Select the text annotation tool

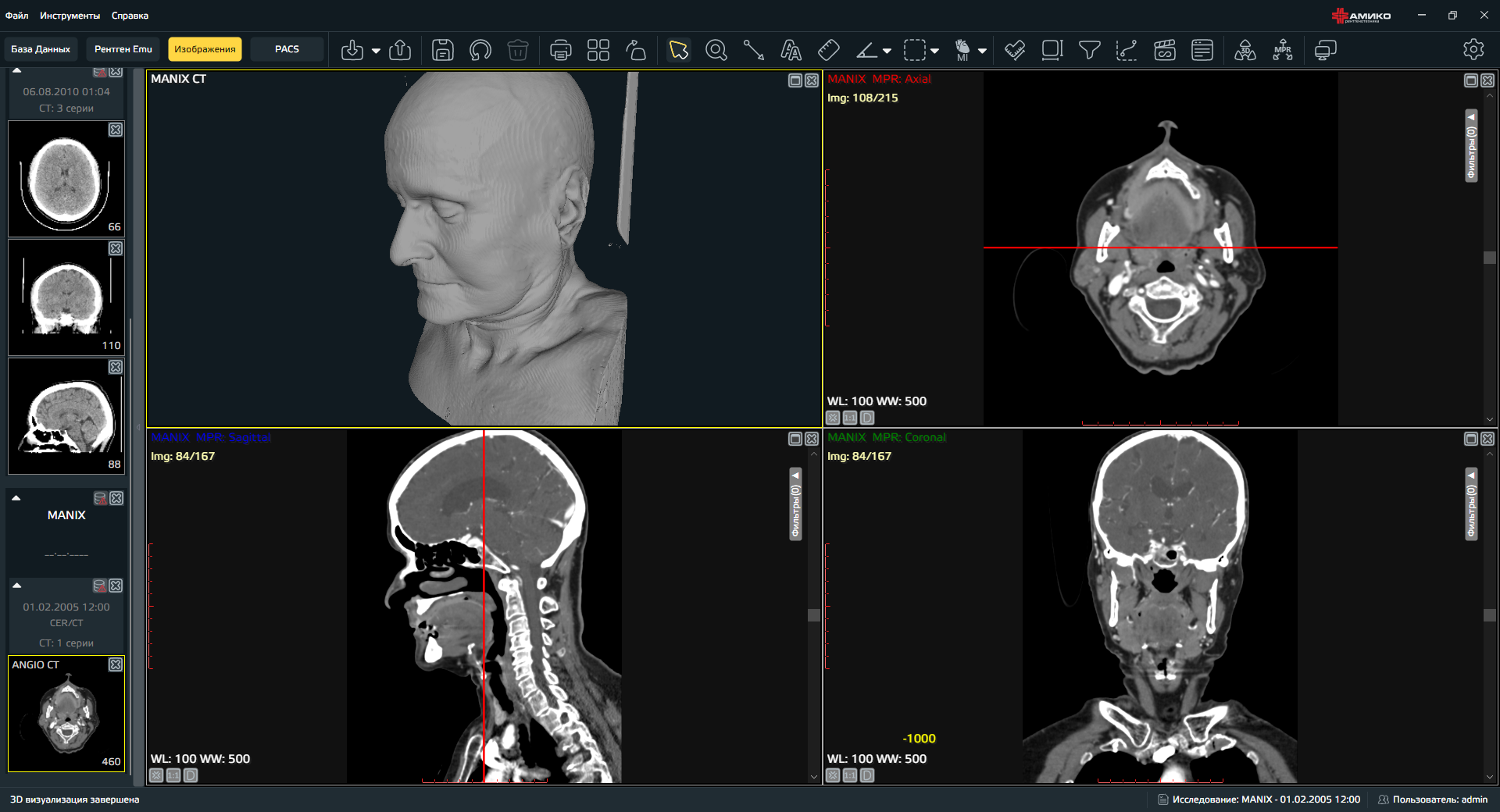[791, 50]
